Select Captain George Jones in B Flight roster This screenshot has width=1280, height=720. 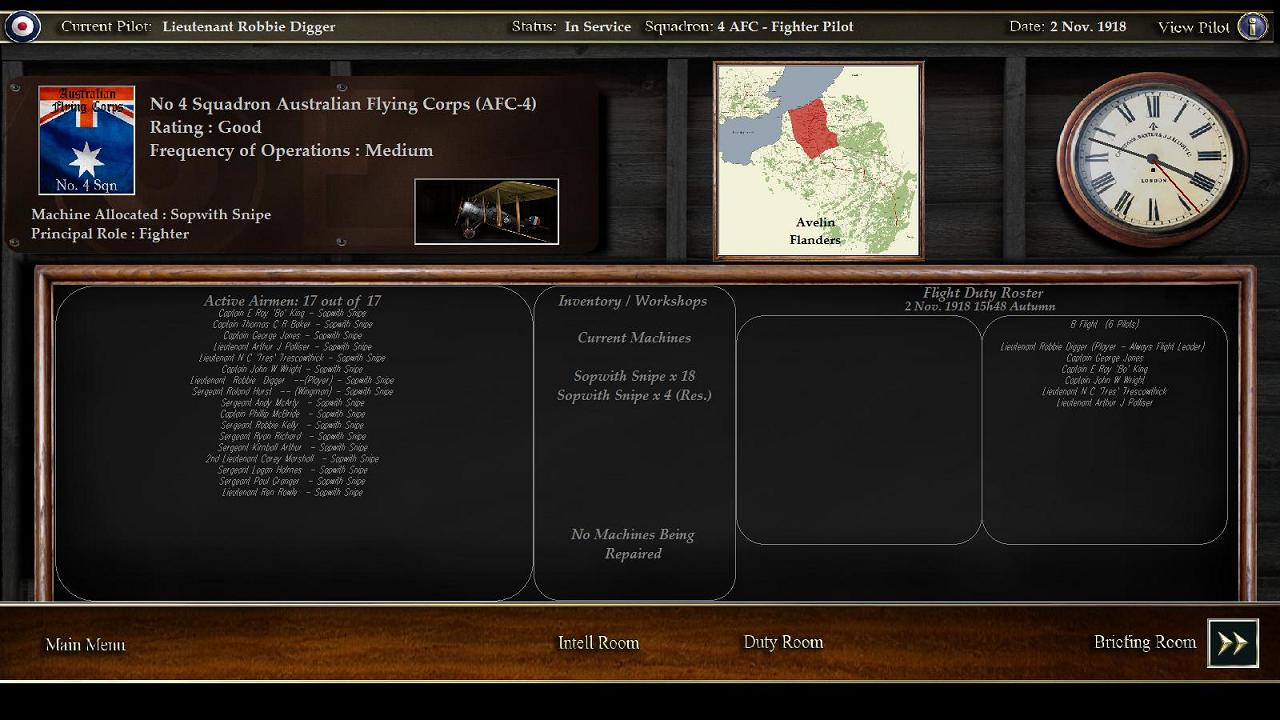pos(1104,358)
